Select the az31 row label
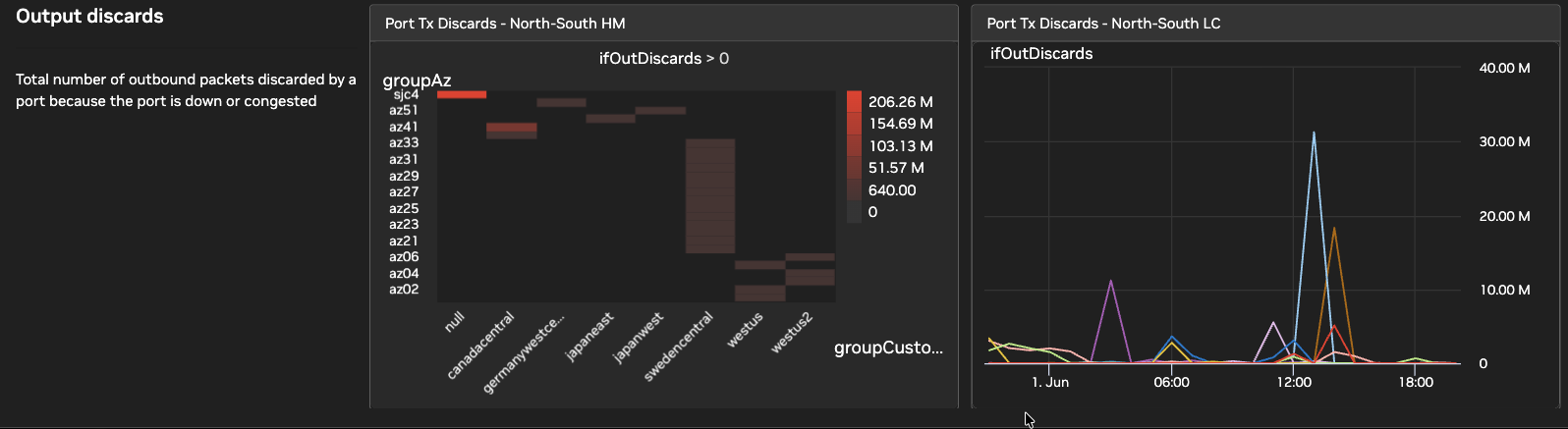 (x=404, y=159)
